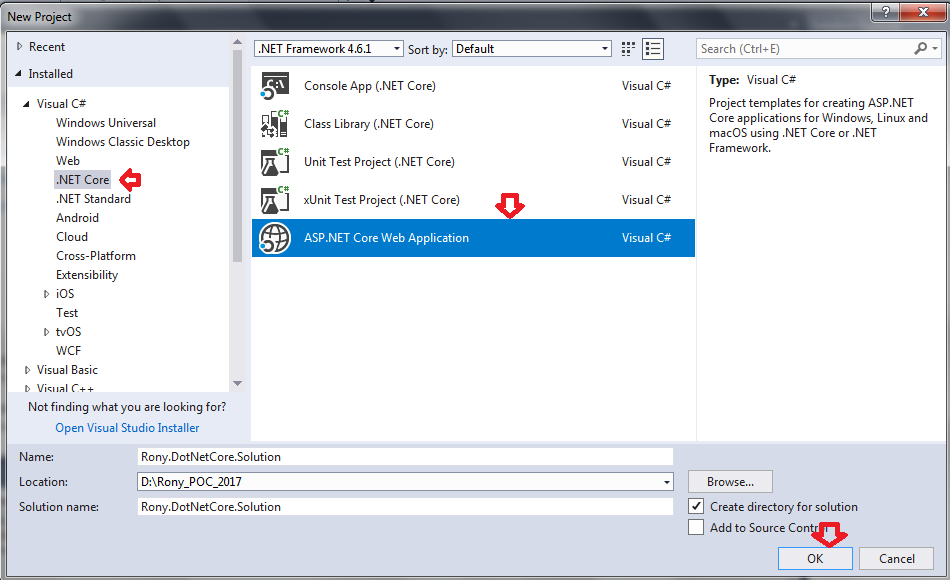Select Unit Test Project (.NET Core) template

tap(473, 162)
